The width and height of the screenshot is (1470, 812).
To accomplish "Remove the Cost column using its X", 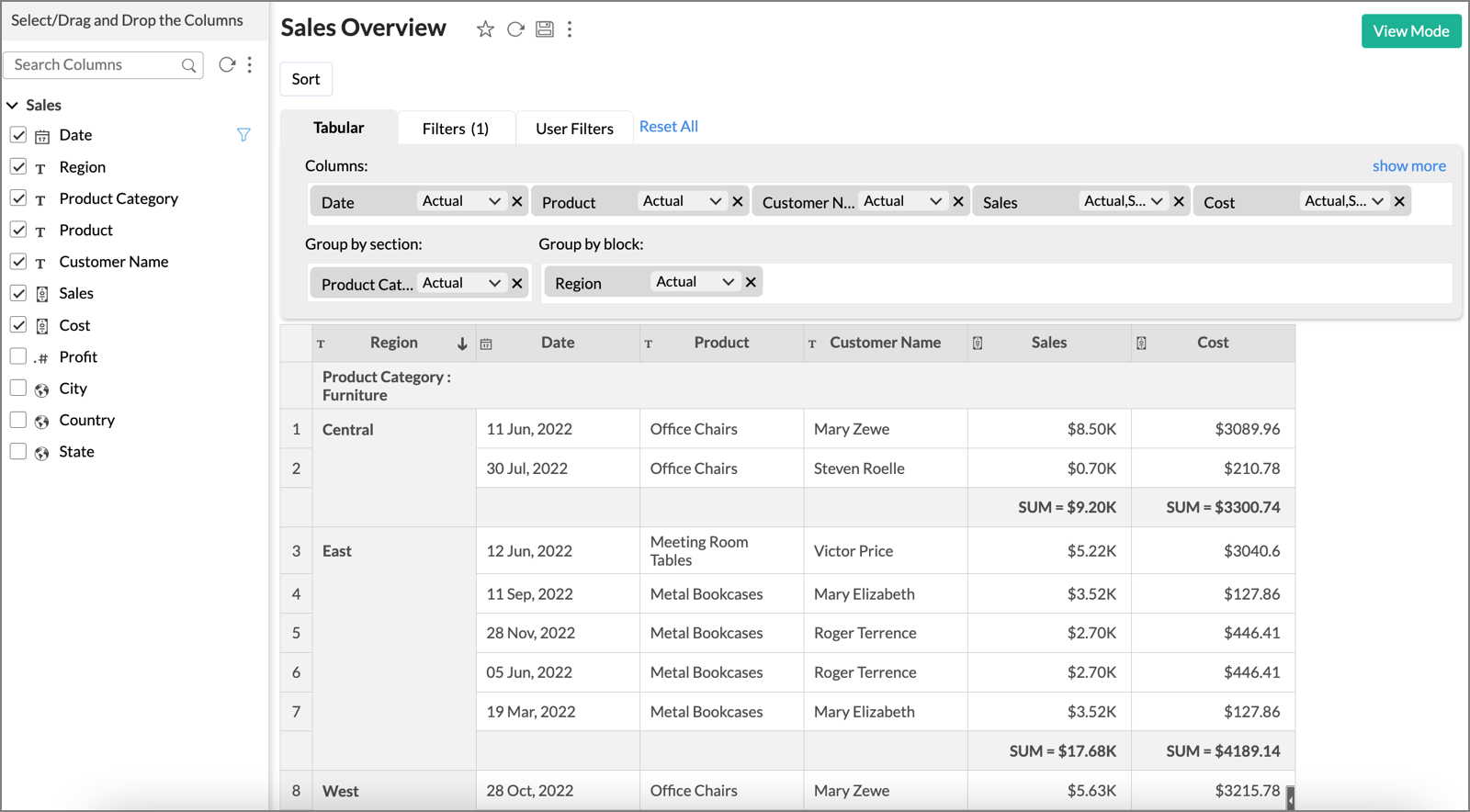I will tap(1399, 201).
